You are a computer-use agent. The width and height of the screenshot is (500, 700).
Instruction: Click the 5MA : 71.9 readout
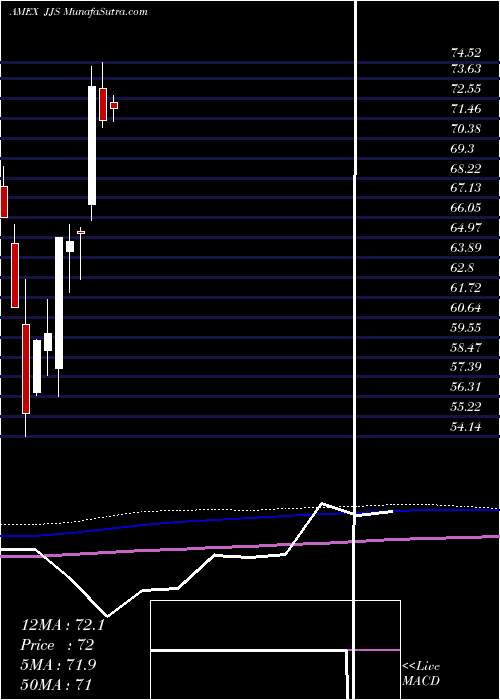coord(58,665)
